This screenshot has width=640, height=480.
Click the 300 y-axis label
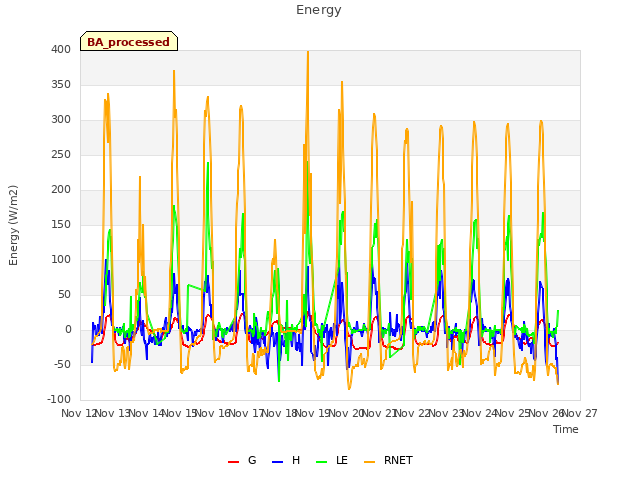61,120
